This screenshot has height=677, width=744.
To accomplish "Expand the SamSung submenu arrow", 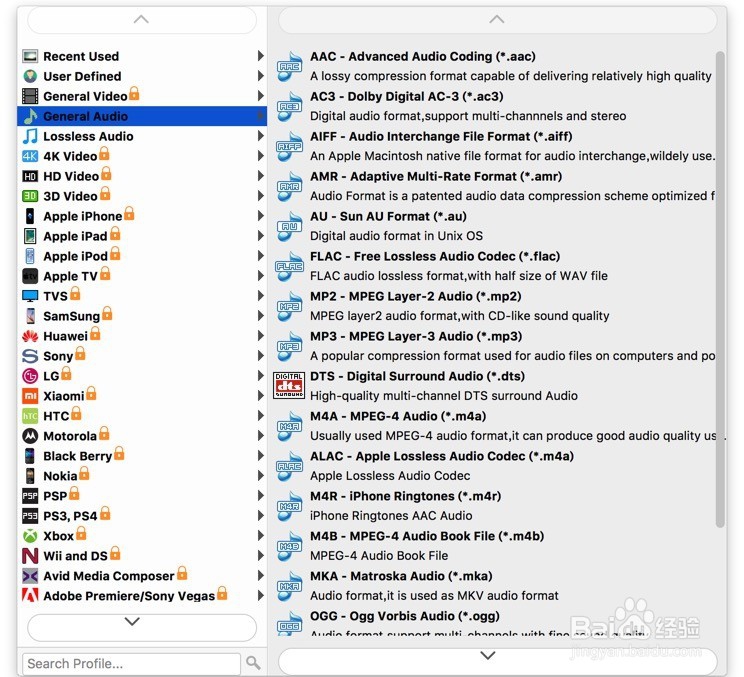I will pos(260,316).
